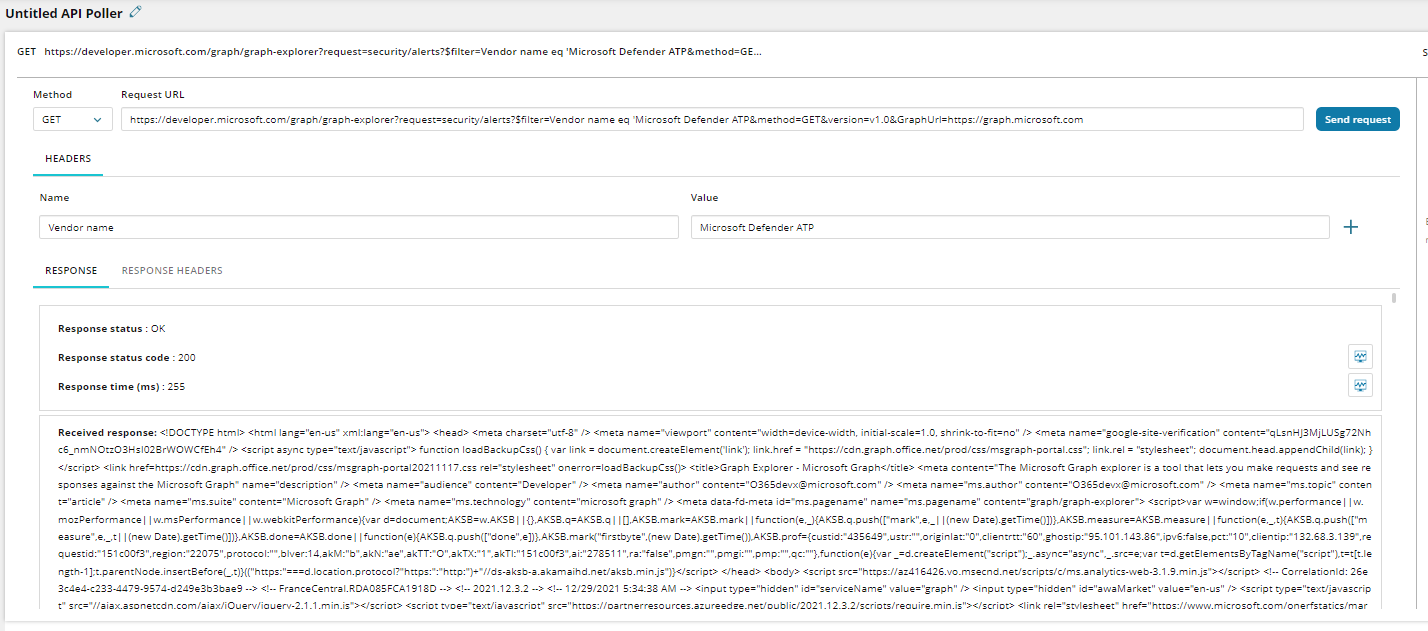This screenshot has height=631, width=1428.
Task: Switch to the HEADERS tab
Action: pos(68,158)
